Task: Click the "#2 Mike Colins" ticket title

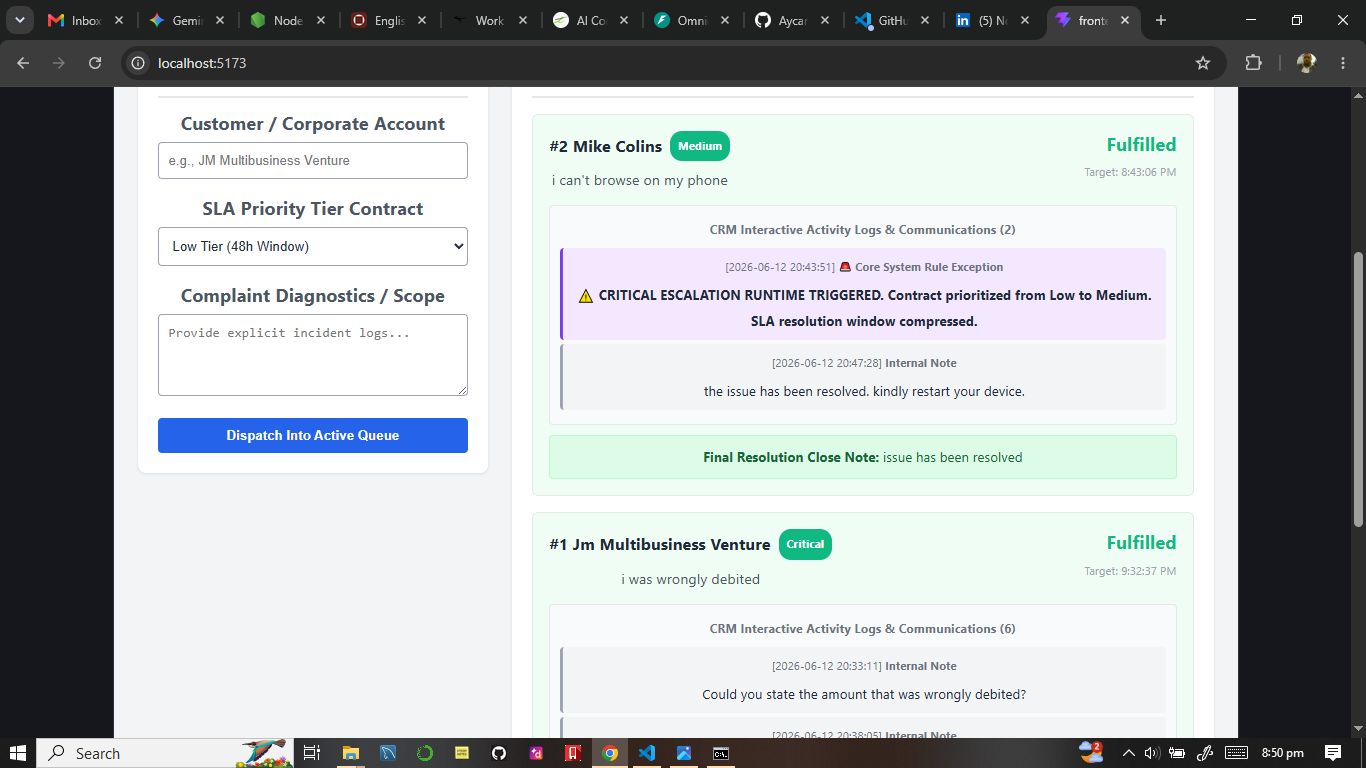Action: 606,147
